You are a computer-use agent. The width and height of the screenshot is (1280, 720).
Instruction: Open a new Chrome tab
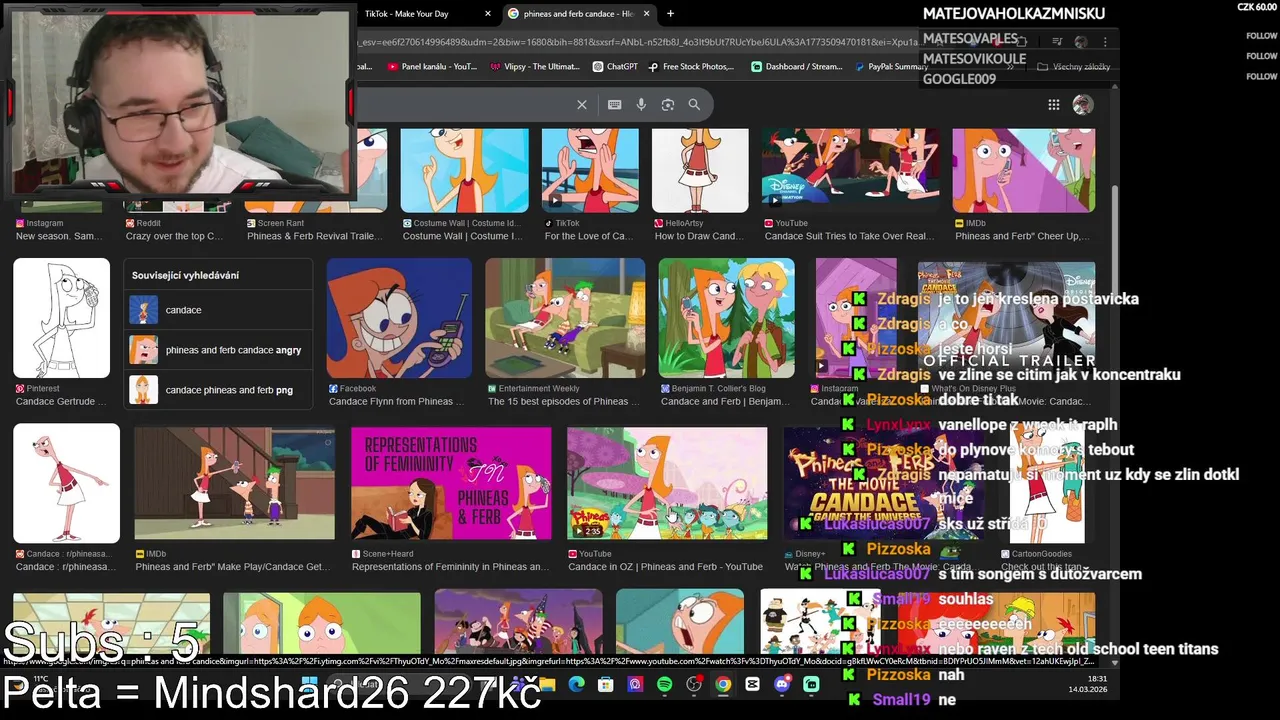point(670,14)
